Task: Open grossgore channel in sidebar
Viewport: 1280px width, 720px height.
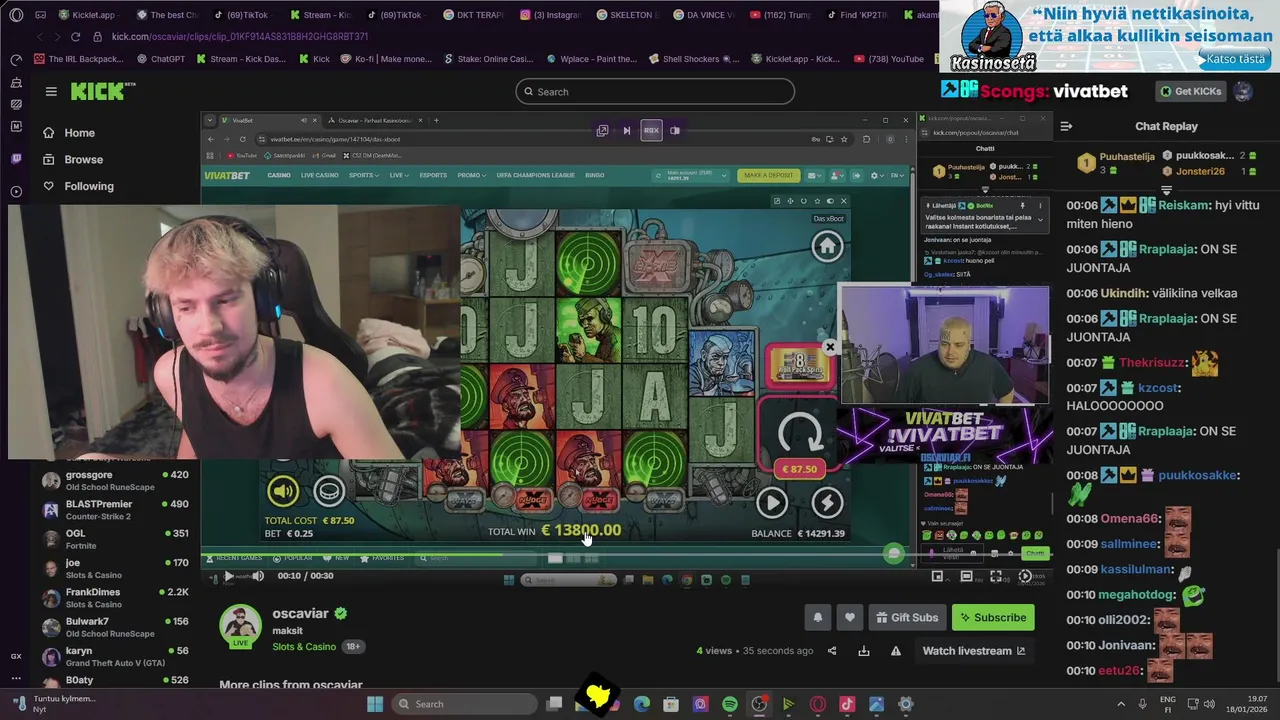Action: [x=114, y=480]
